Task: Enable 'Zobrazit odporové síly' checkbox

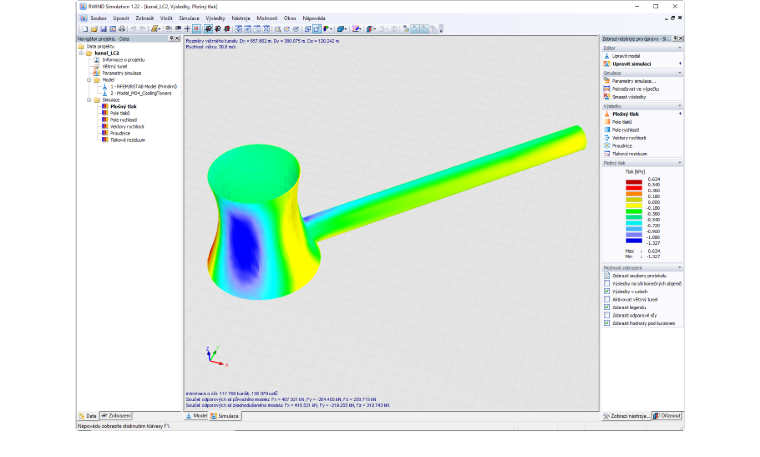Action: click(x=607, y=315)
